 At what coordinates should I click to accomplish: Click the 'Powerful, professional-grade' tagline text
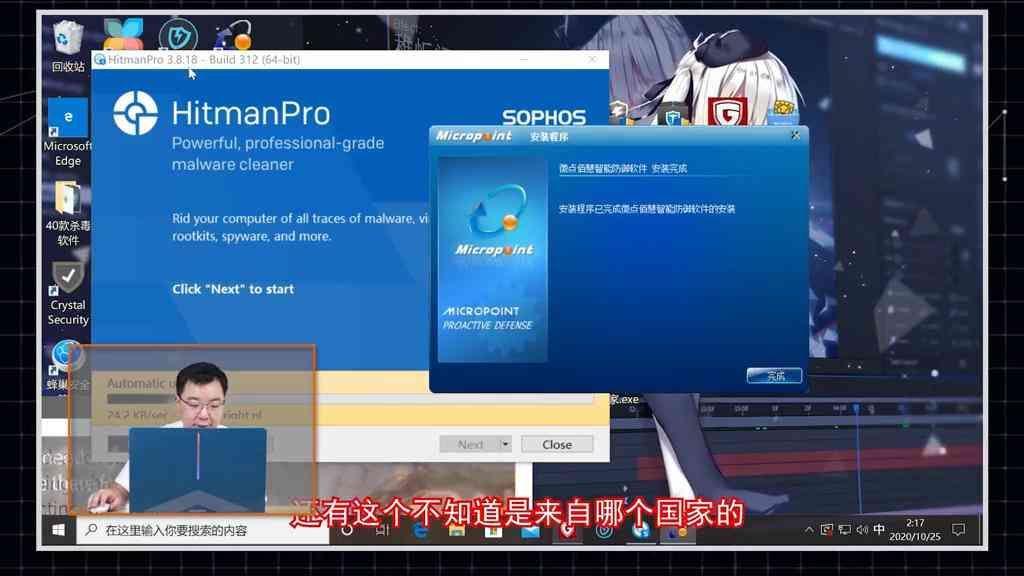pyautogui.click(x=278, y=143)
